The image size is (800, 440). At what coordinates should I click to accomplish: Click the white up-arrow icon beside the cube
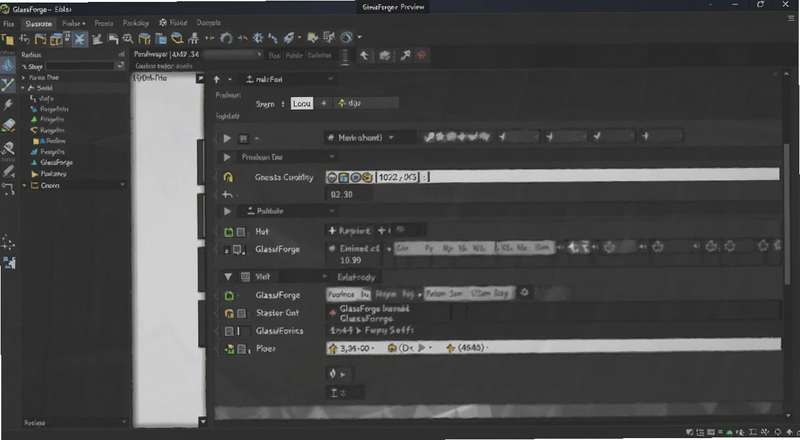(364, 56)
